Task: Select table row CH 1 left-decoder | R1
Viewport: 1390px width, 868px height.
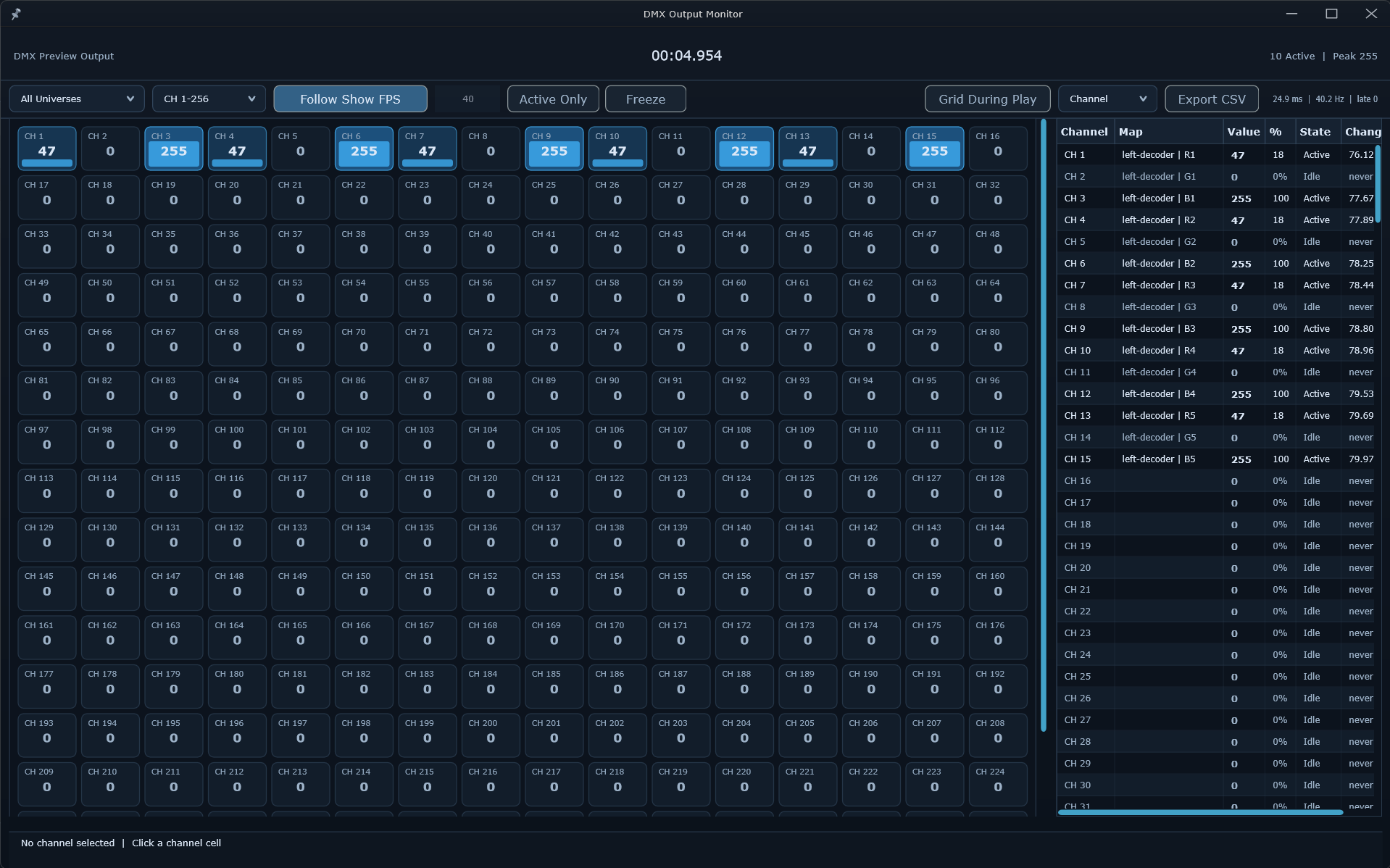Action: pos(1216,155)
